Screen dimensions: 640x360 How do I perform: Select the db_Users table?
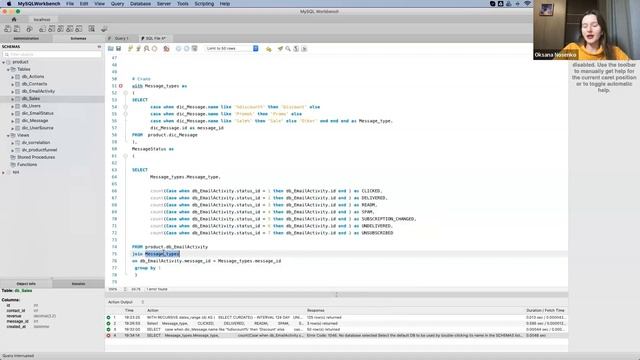point(31,106)
